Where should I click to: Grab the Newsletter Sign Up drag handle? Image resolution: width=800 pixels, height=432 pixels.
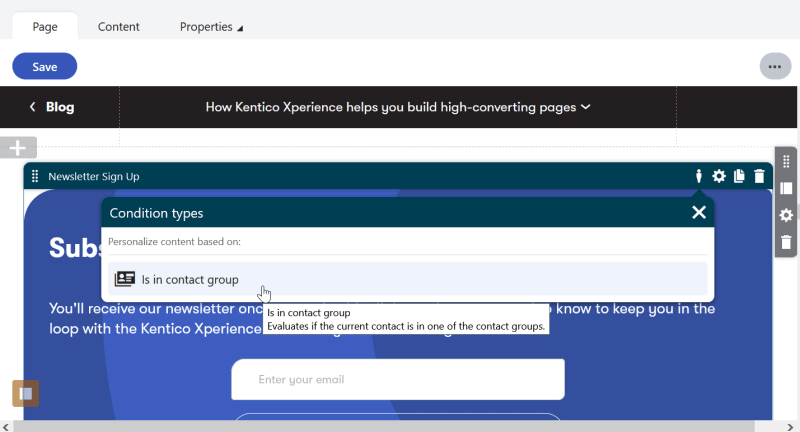click(35, 176)
